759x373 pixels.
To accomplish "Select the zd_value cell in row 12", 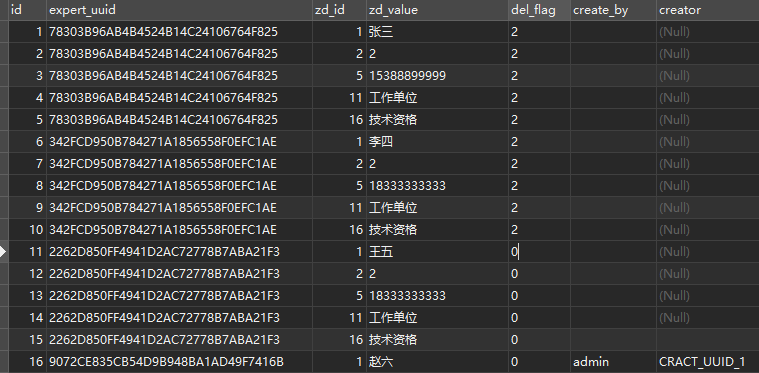I will (437, 273).
